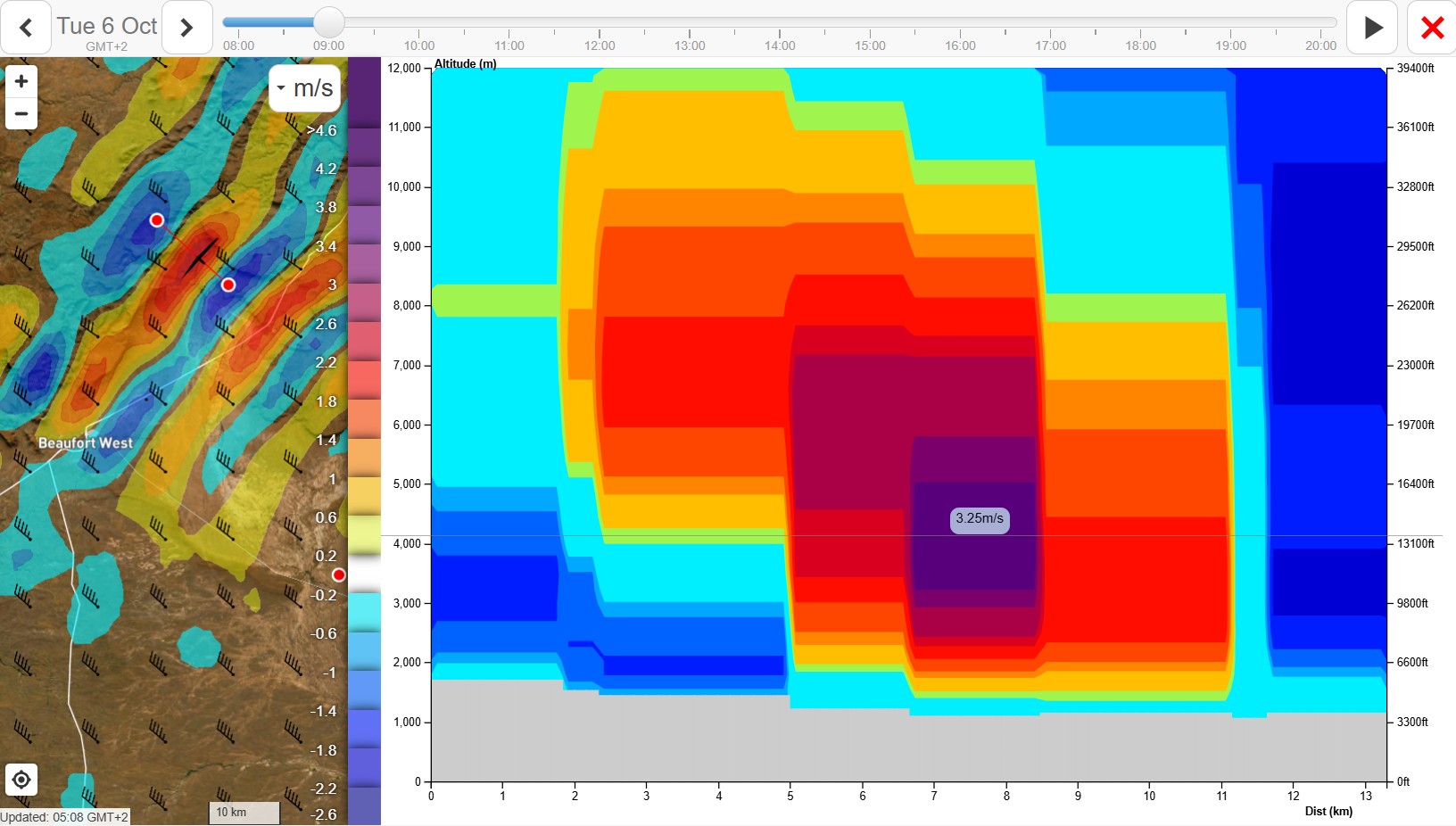
Task: Jump to 12:00 on the timeline
Action: pos(600,45)
